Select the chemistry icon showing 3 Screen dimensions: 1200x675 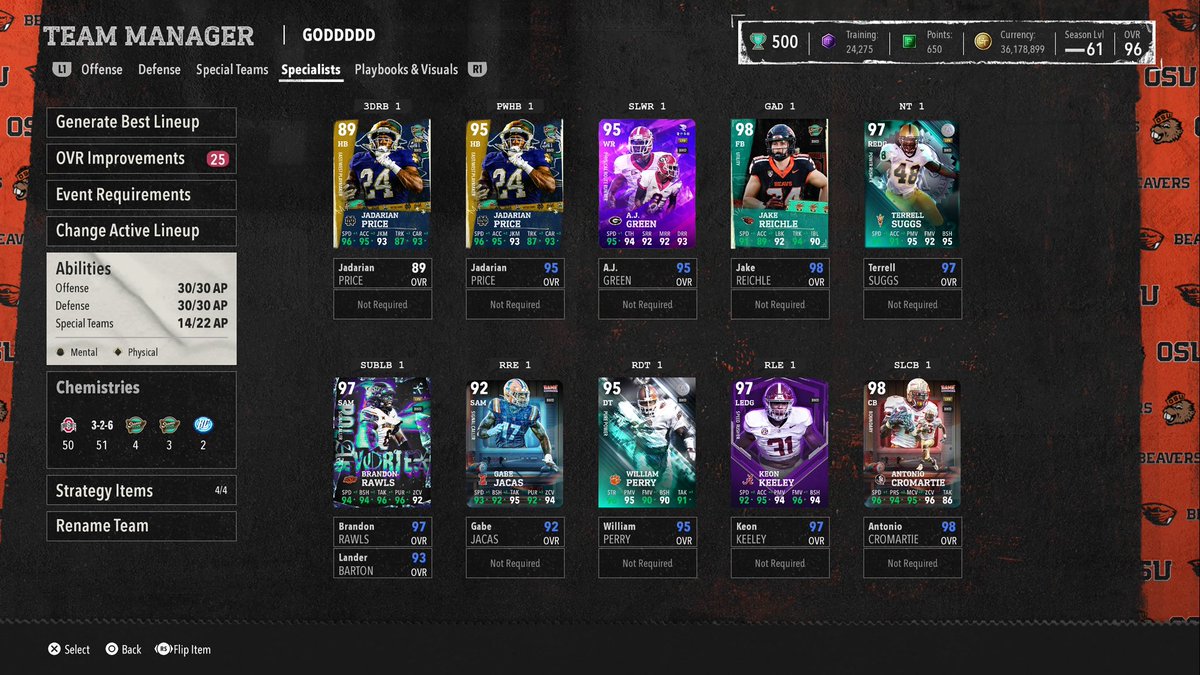click(x=169, y=425)
